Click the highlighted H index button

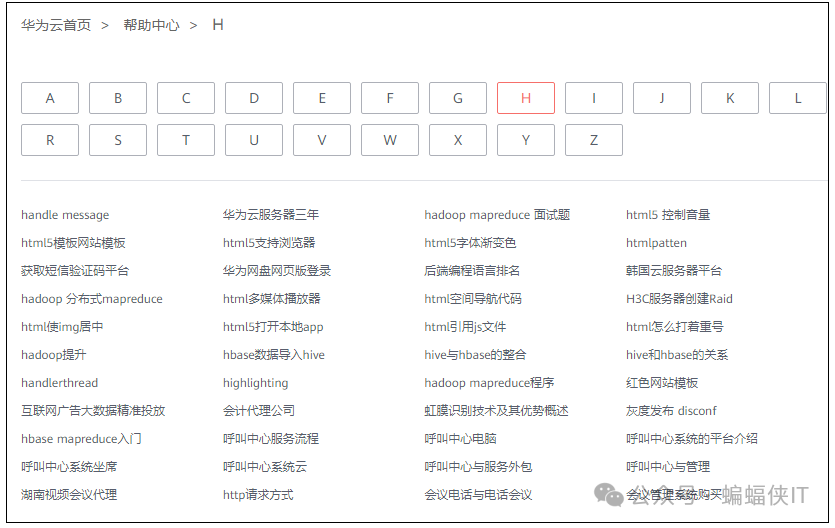click(526, 98)
